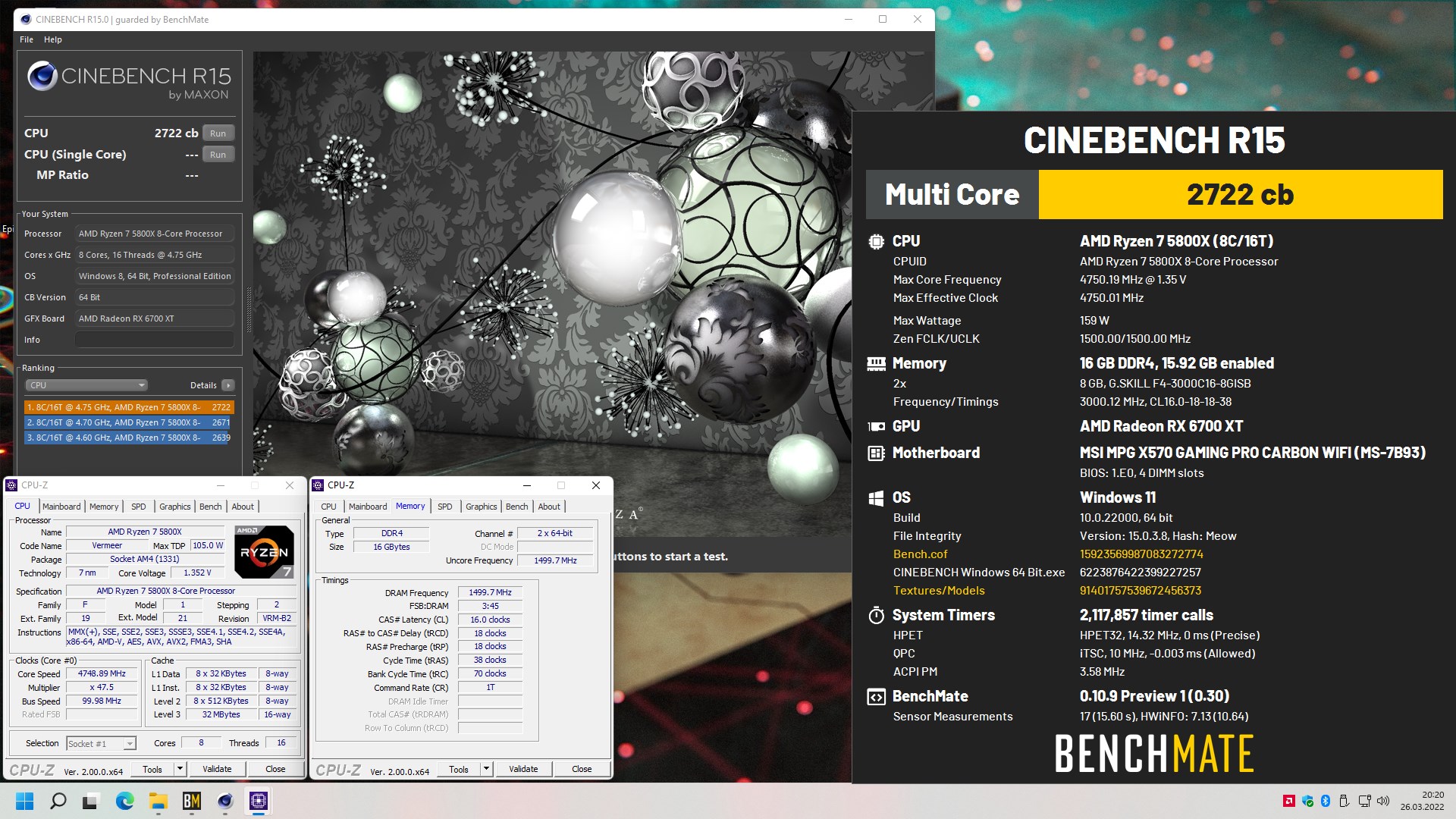This screenshot has height=819, width=1456.
Task: Select ranking row 1 scoring 2722
Action: point(129,407)
